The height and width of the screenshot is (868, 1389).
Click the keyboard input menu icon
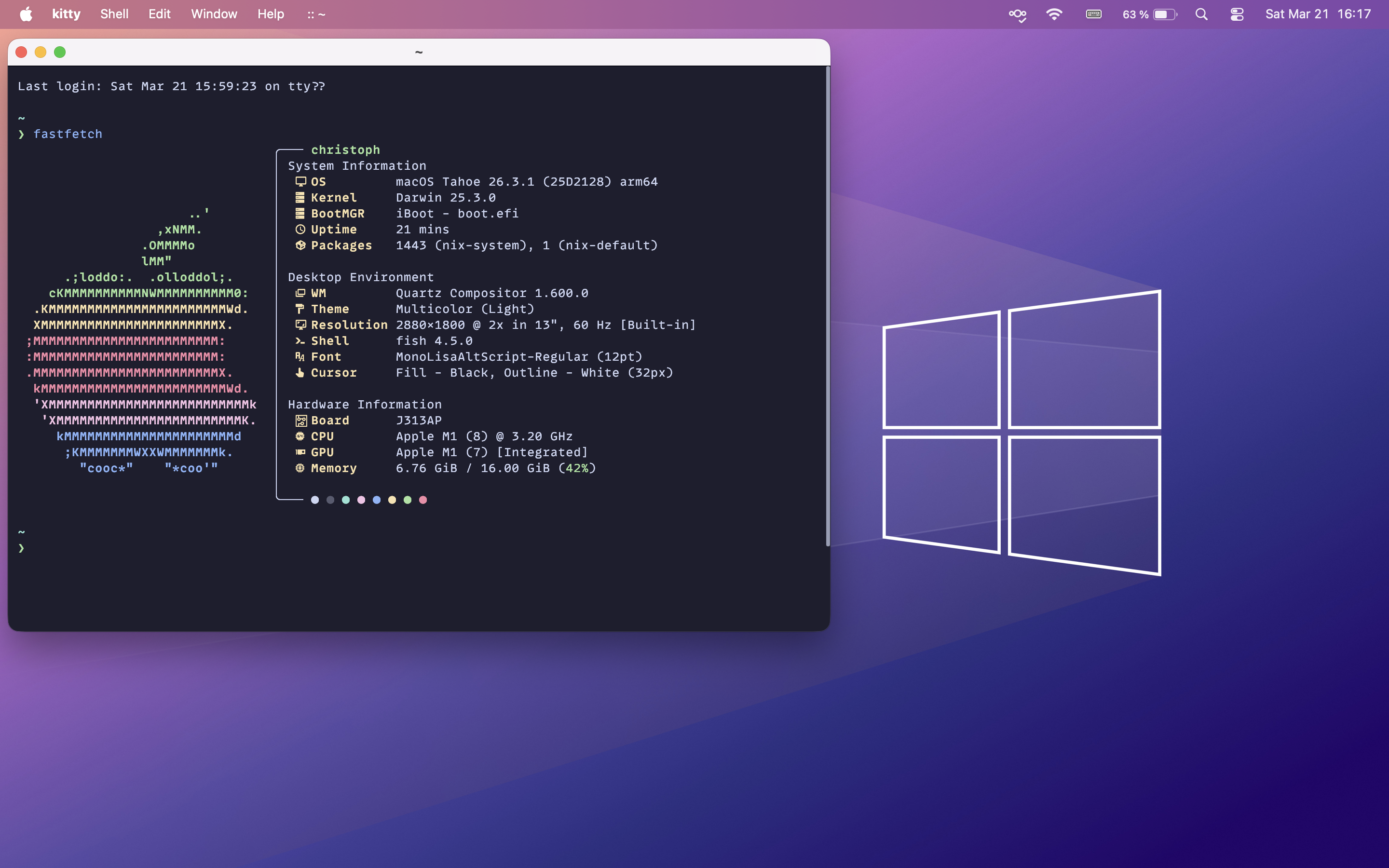click(1093, 14)
